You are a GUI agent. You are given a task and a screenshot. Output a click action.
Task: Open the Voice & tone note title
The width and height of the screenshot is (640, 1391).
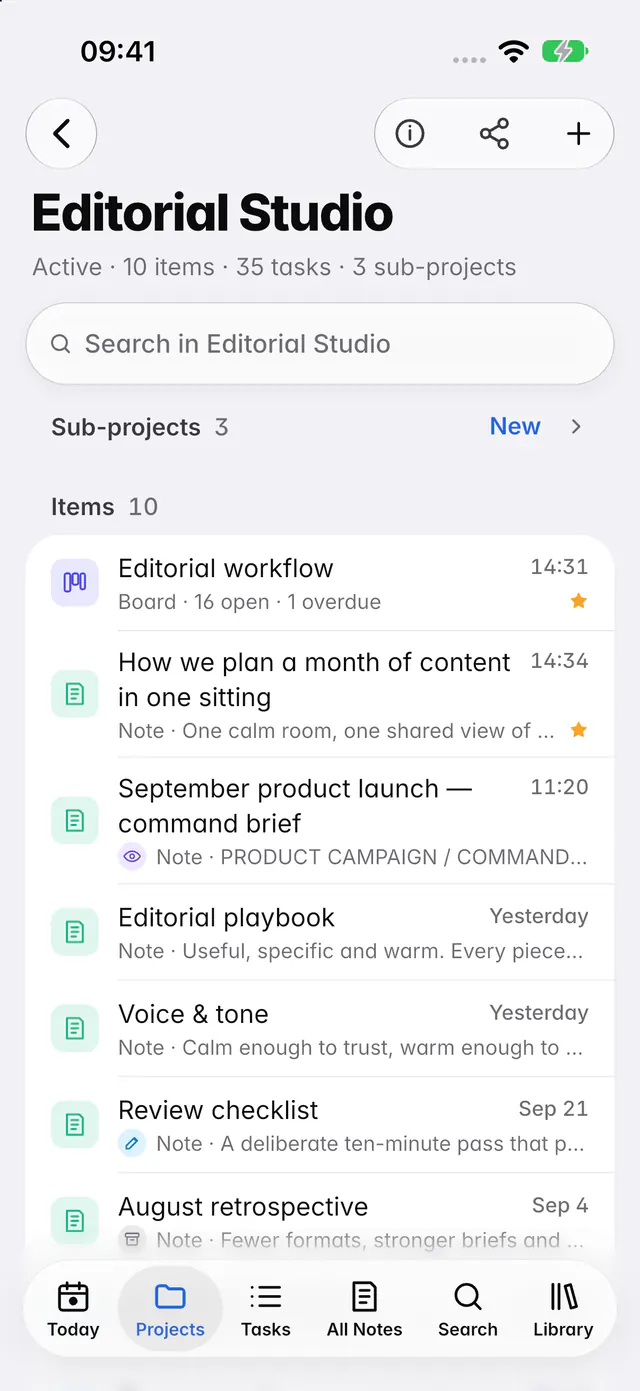[193, 1014]
